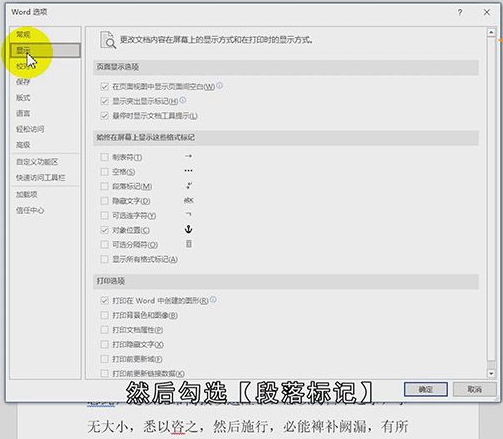
Task: Enable the 空格 formatting mark checkbox
Action: click(104, 172)
